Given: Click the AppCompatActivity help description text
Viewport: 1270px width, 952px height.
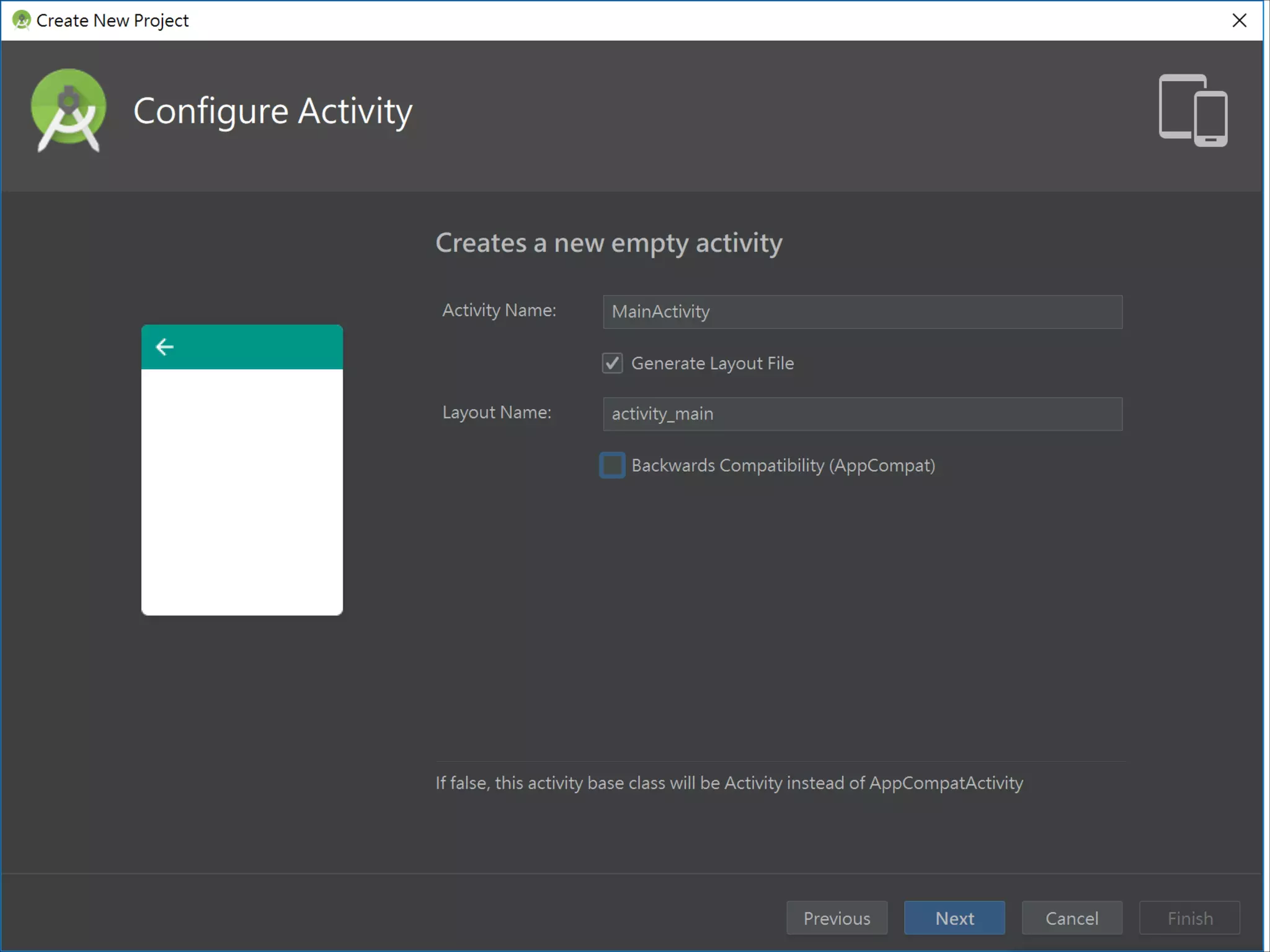Looking at the screenshot, I should (729, 783).
